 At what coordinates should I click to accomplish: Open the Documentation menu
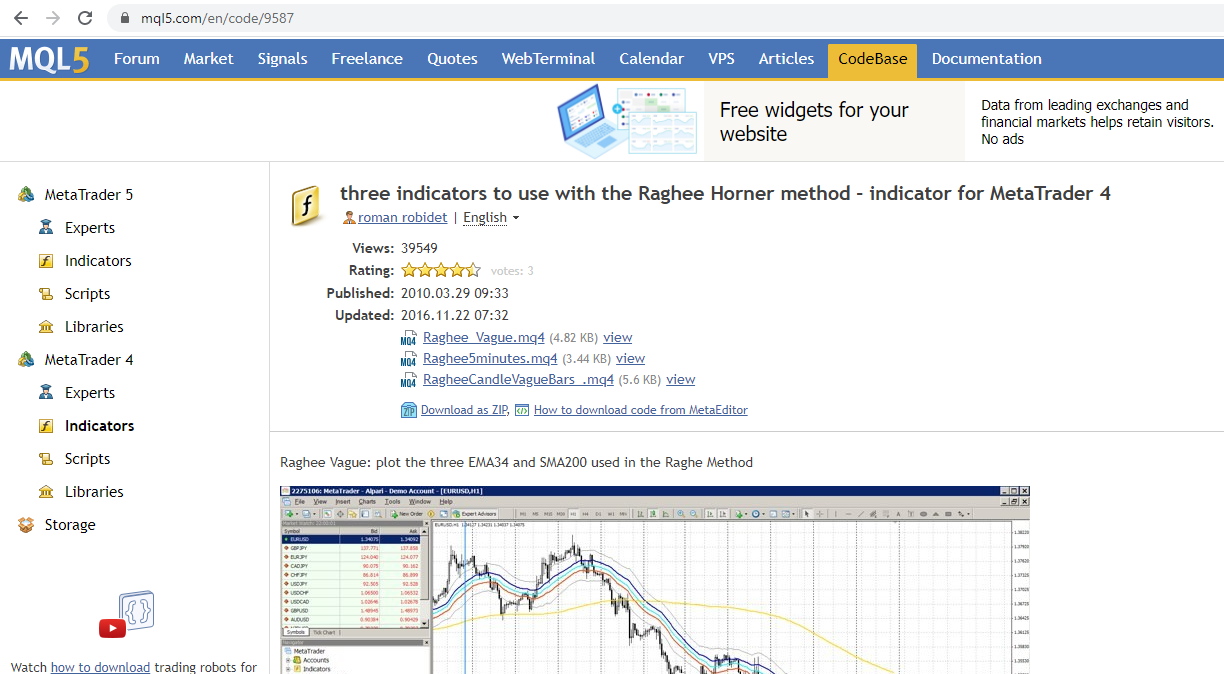(987, 59)
